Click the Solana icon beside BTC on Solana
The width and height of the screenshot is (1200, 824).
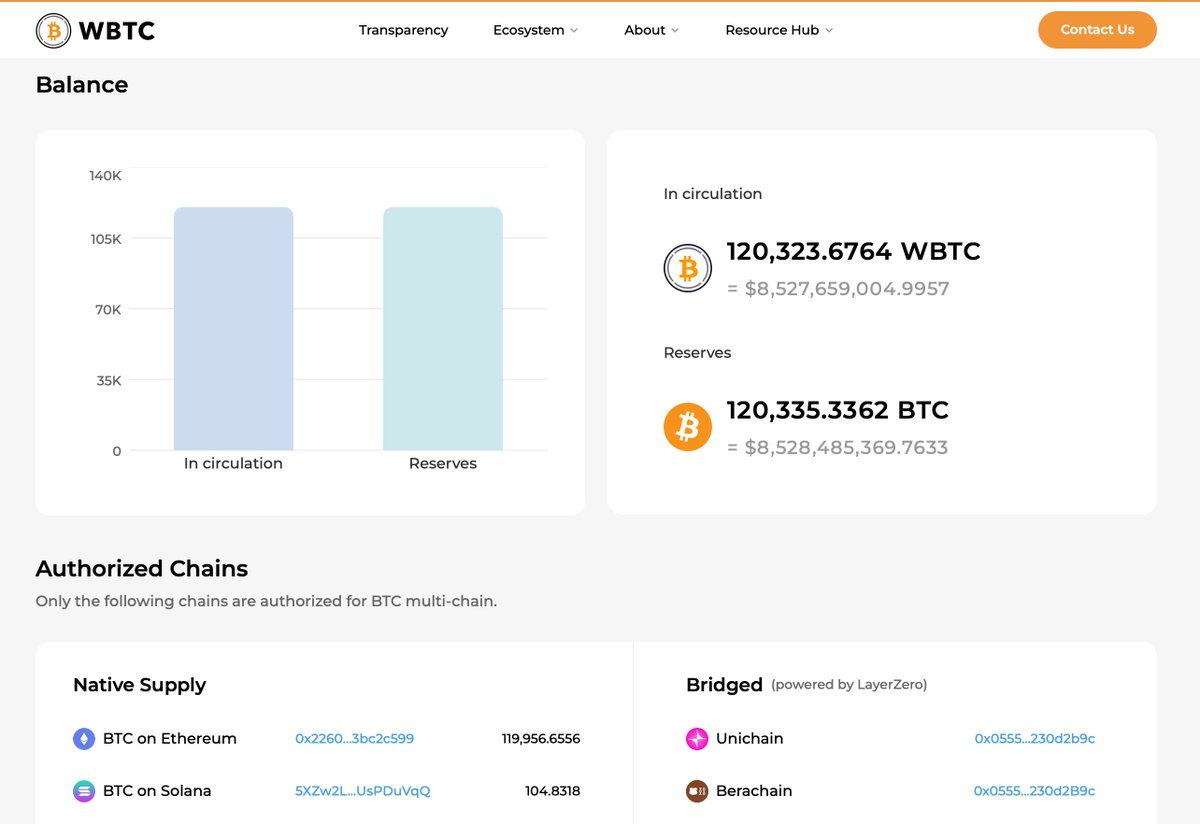pyautogui.click(x=84, y=791)
